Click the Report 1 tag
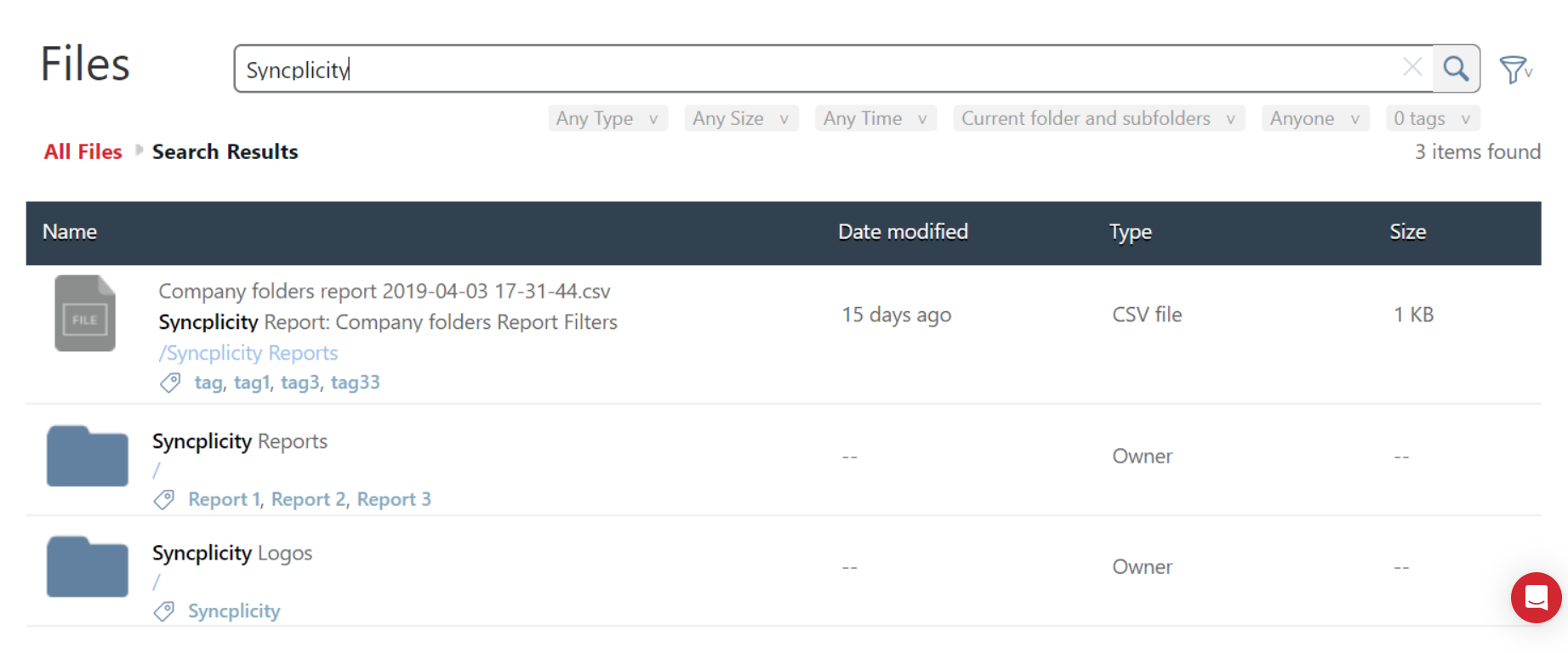 pos(225,500)
